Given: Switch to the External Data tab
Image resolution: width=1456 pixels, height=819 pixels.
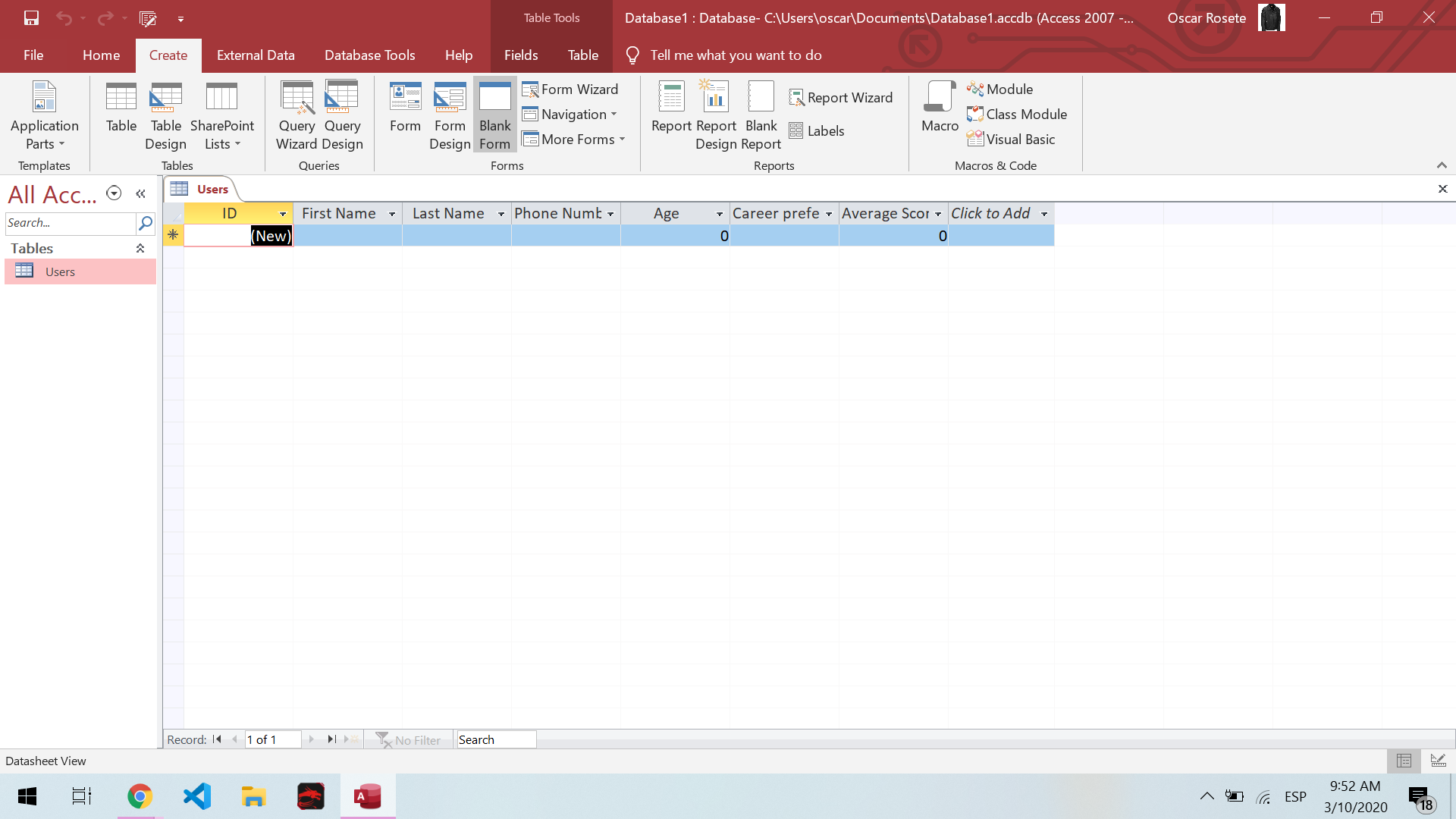Looking at the screenshot, I should click(256, 55).
